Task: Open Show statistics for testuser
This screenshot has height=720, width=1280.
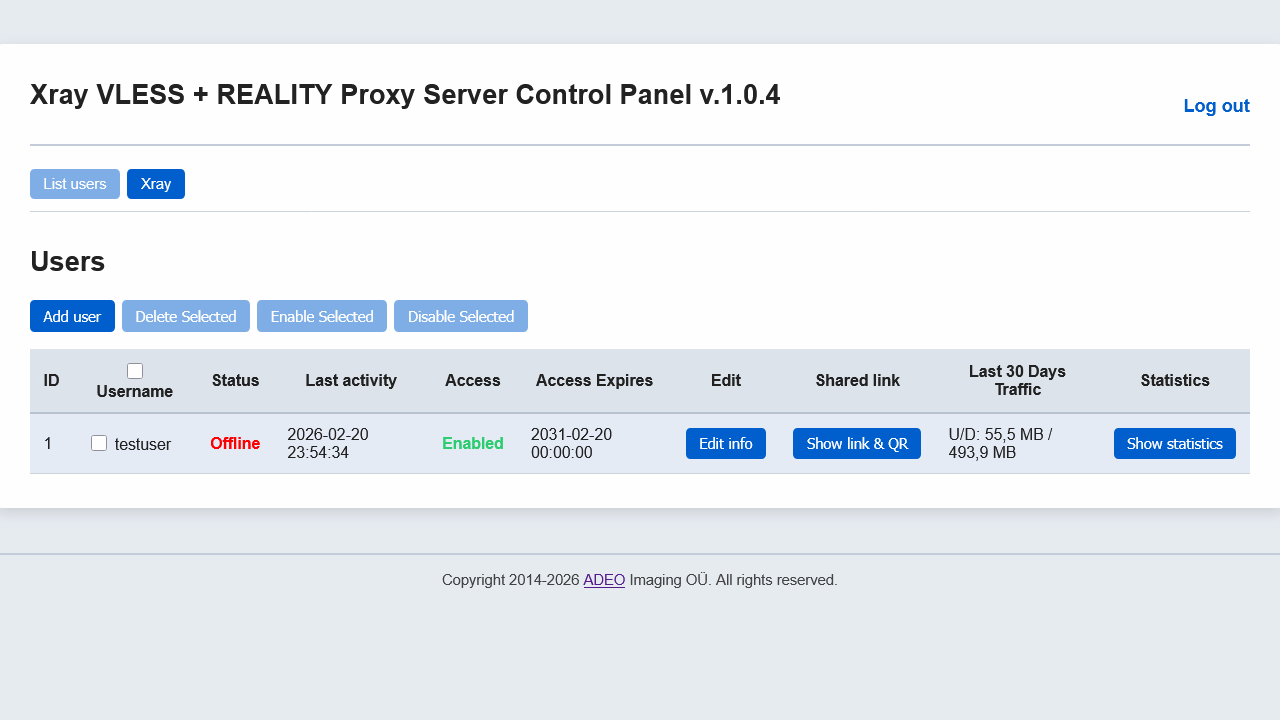Action: 1175,443
